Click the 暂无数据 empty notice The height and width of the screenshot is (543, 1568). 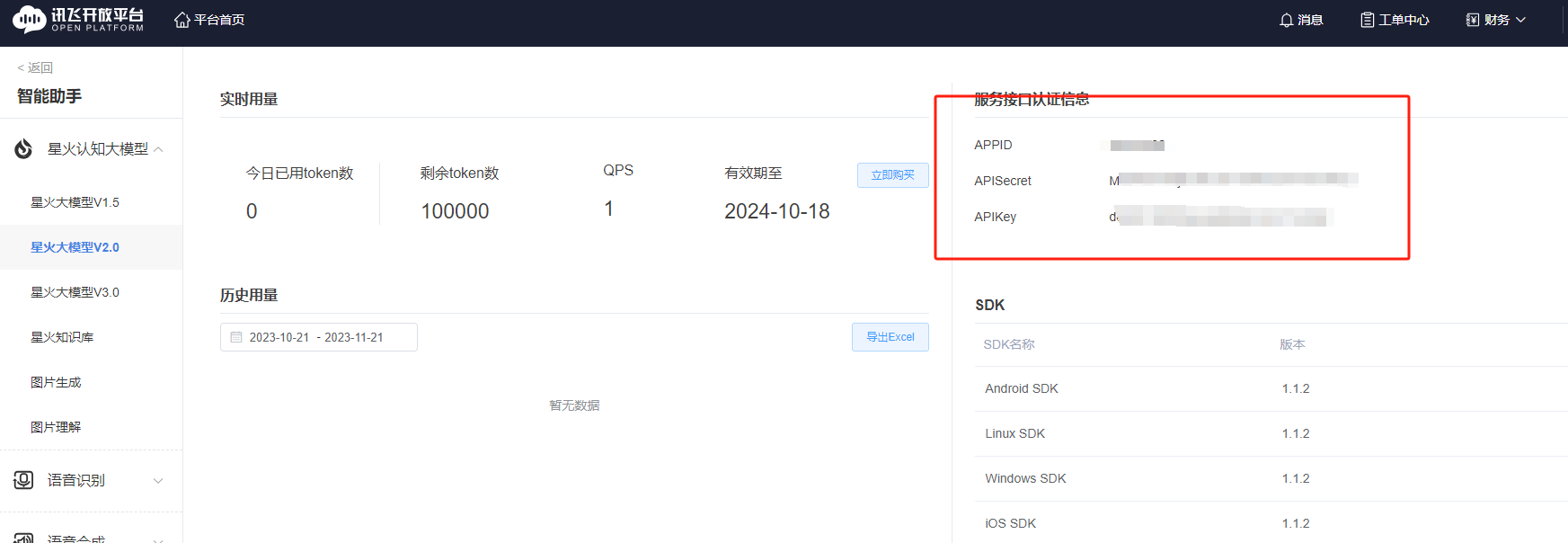574,405
